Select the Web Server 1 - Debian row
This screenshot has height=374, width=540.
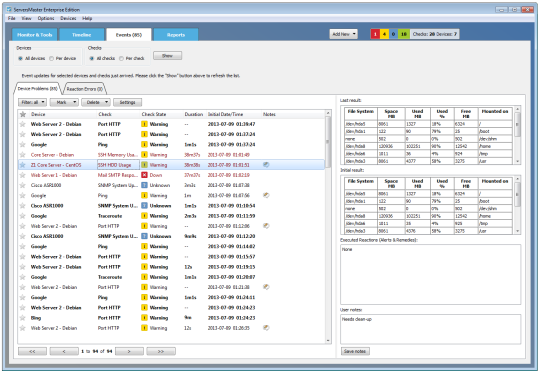click(172, 175)
